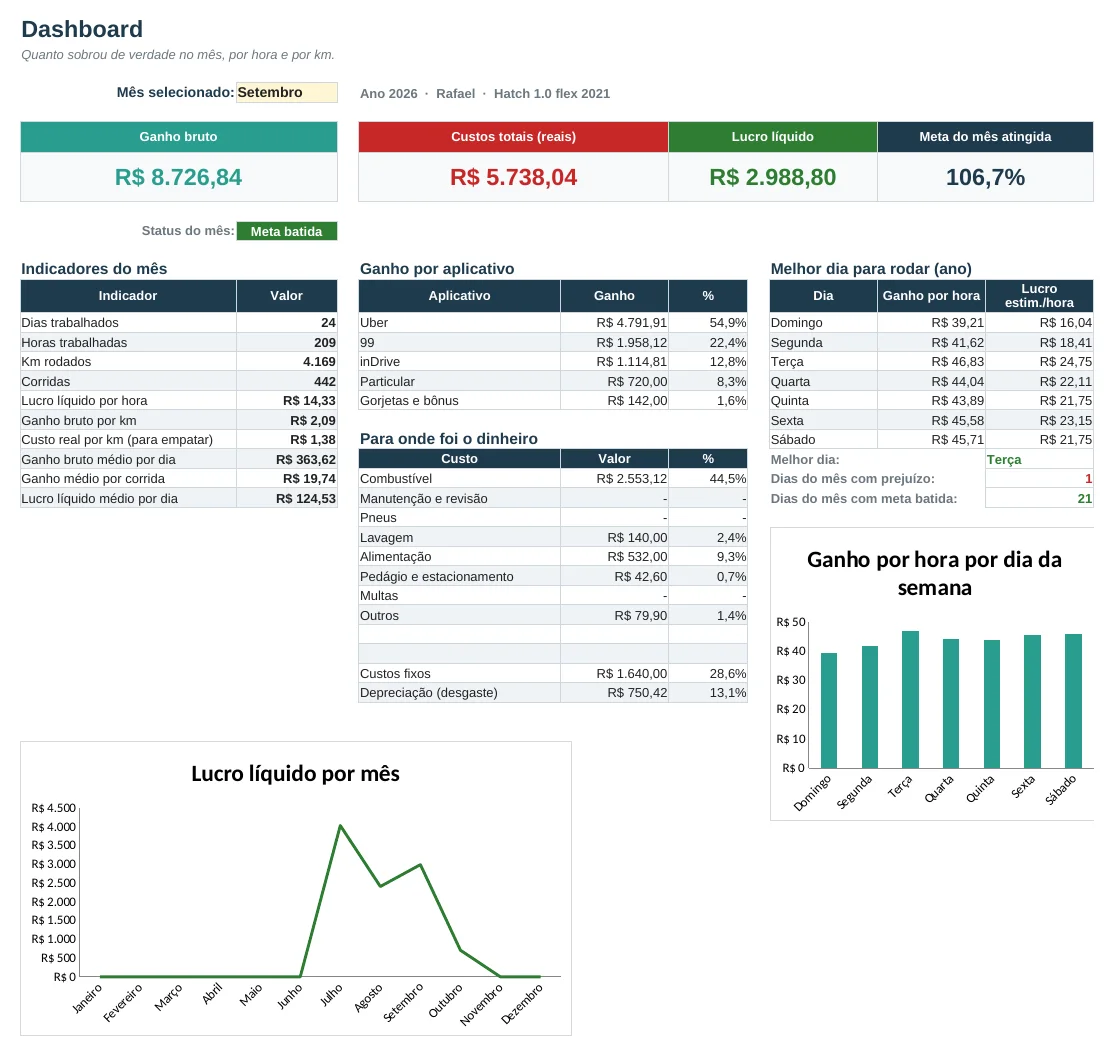Select the Custos fixos value R$ 1.640,00
Image resolution: width=1114 pixels, height=1056 pixels.
pos(615,674)
